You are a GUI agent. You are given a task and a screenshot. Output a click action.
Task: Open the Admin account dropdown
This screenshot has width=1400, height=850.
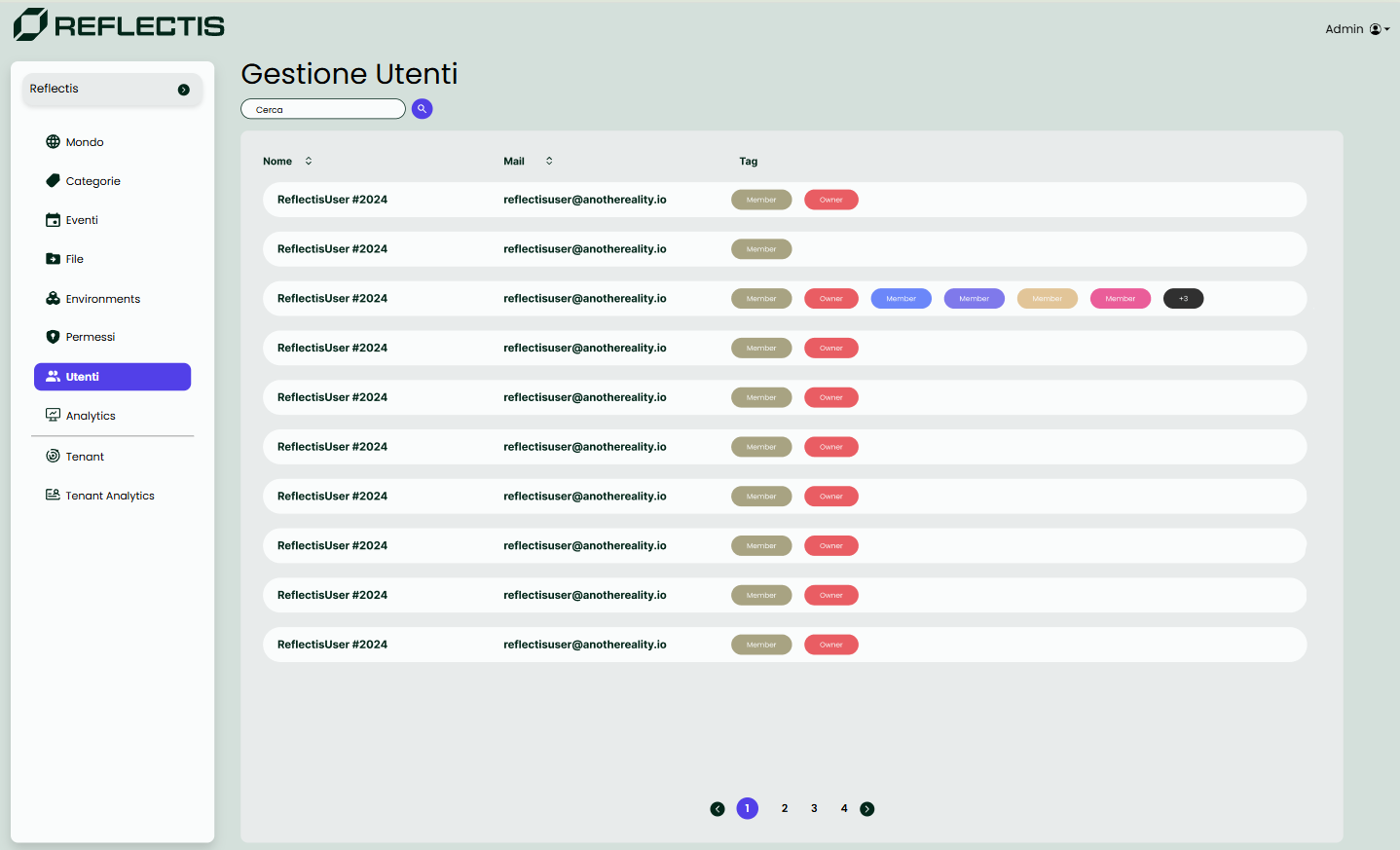[1357, 29]
